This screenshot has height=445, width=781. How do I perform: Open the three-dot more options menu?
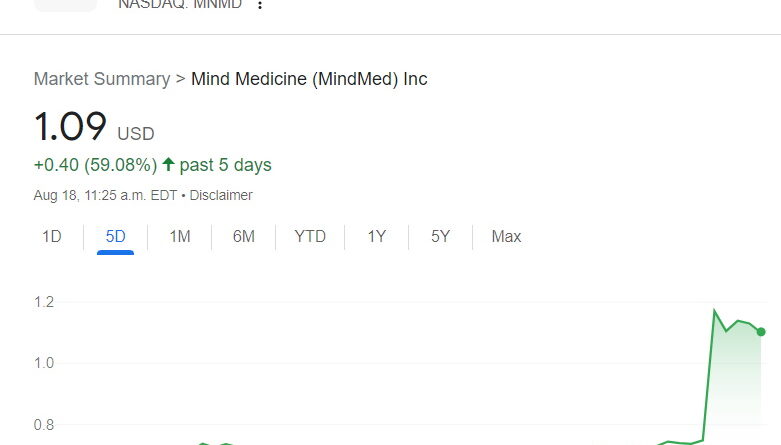(x=260, y=4)
